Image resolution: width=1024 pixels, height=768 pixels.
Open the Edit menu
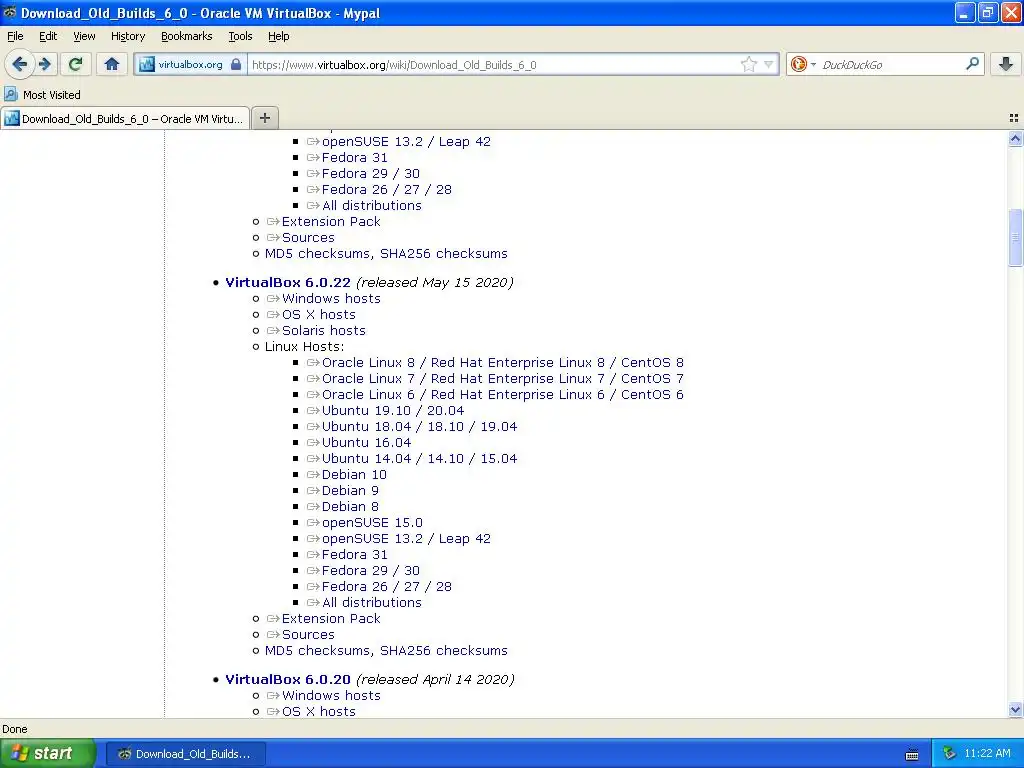[x=48, y=36]
